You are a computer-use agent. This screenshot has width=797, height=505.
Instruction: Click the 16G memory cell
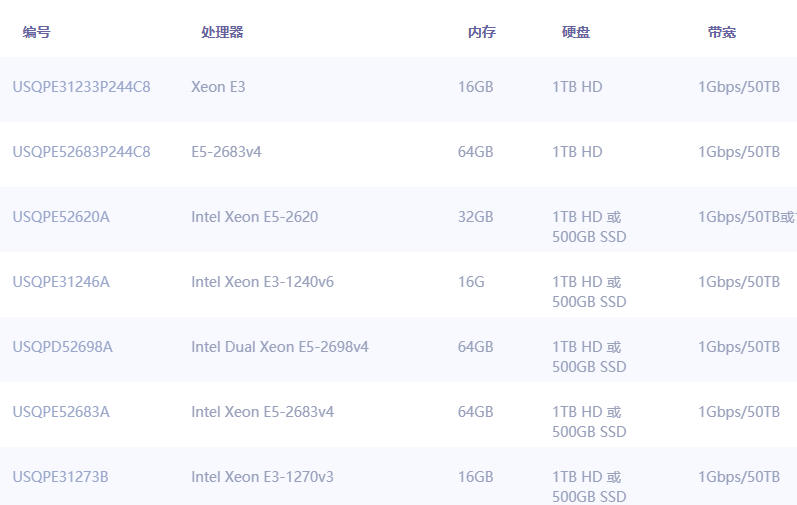click(x=471, y=282)
